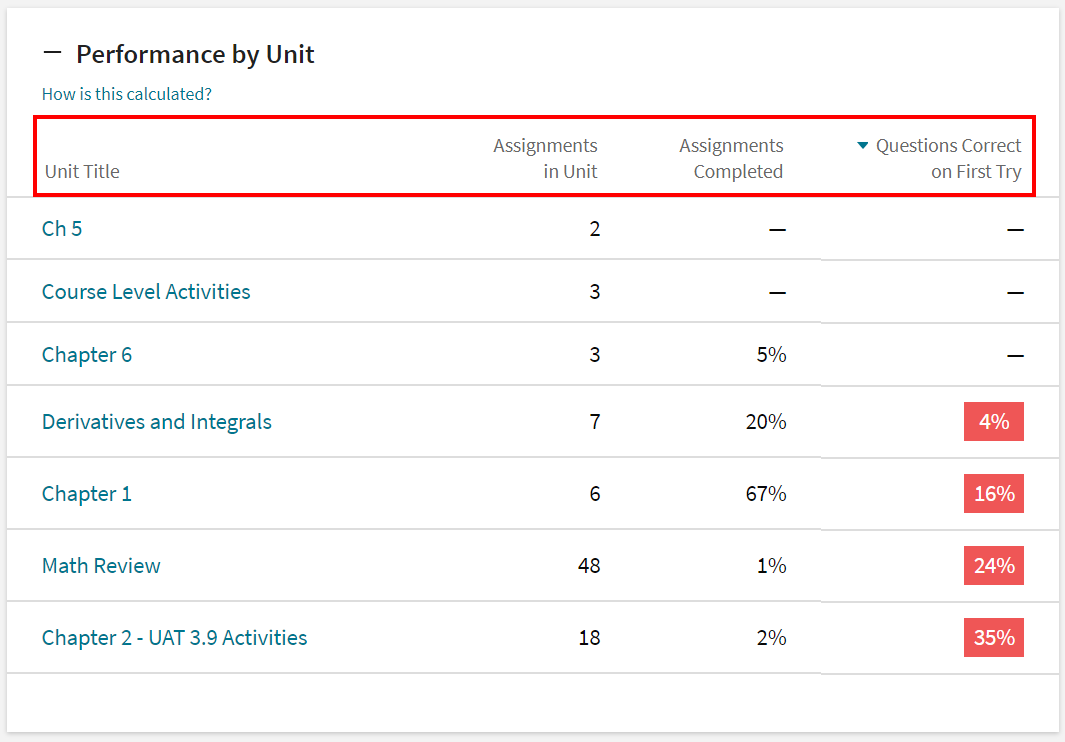The height and width of the screenshot is (742, 1065).
Task: Open the Course Level Activities unit
Action: 146,291
